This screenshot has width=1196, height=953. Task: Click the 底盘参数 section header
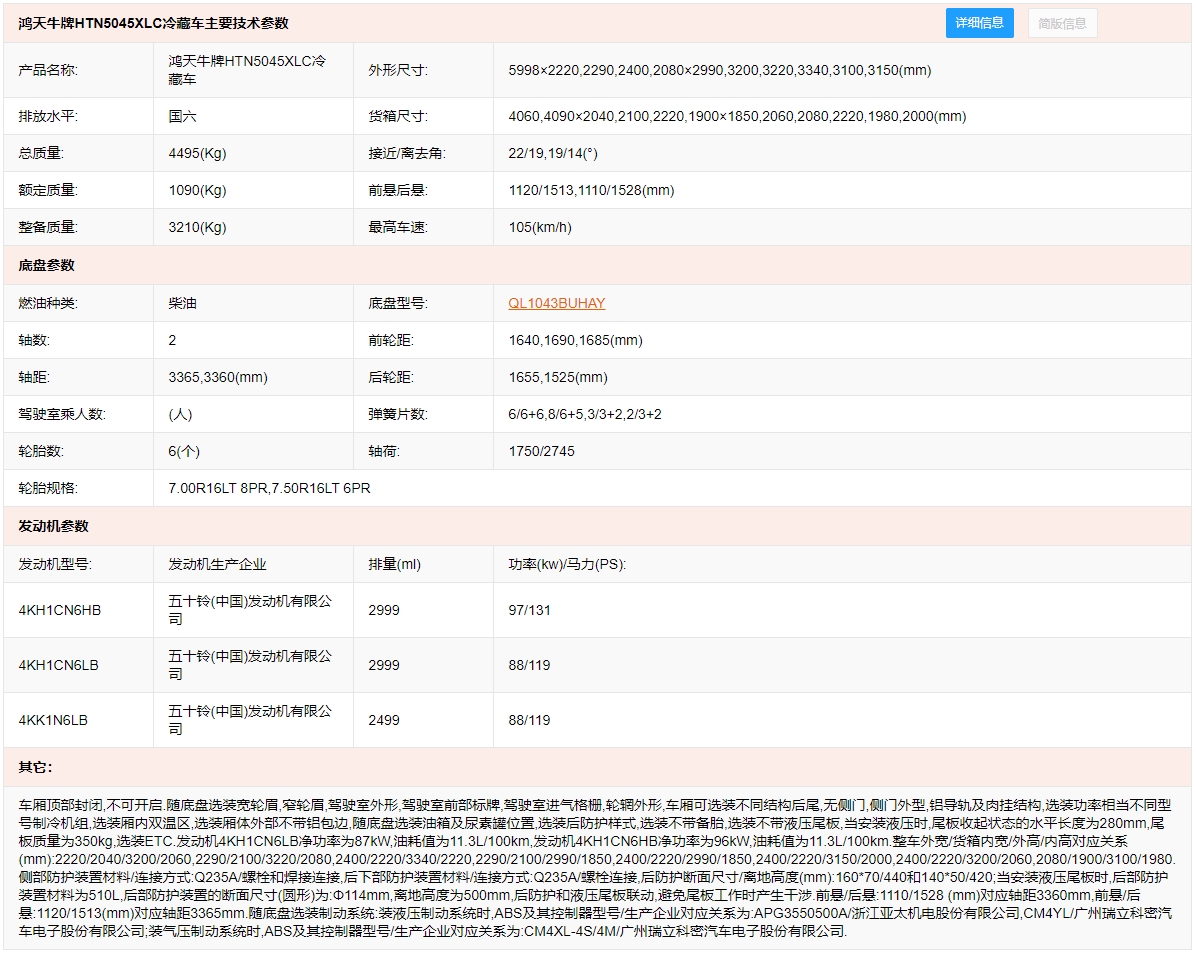[47, 265]
